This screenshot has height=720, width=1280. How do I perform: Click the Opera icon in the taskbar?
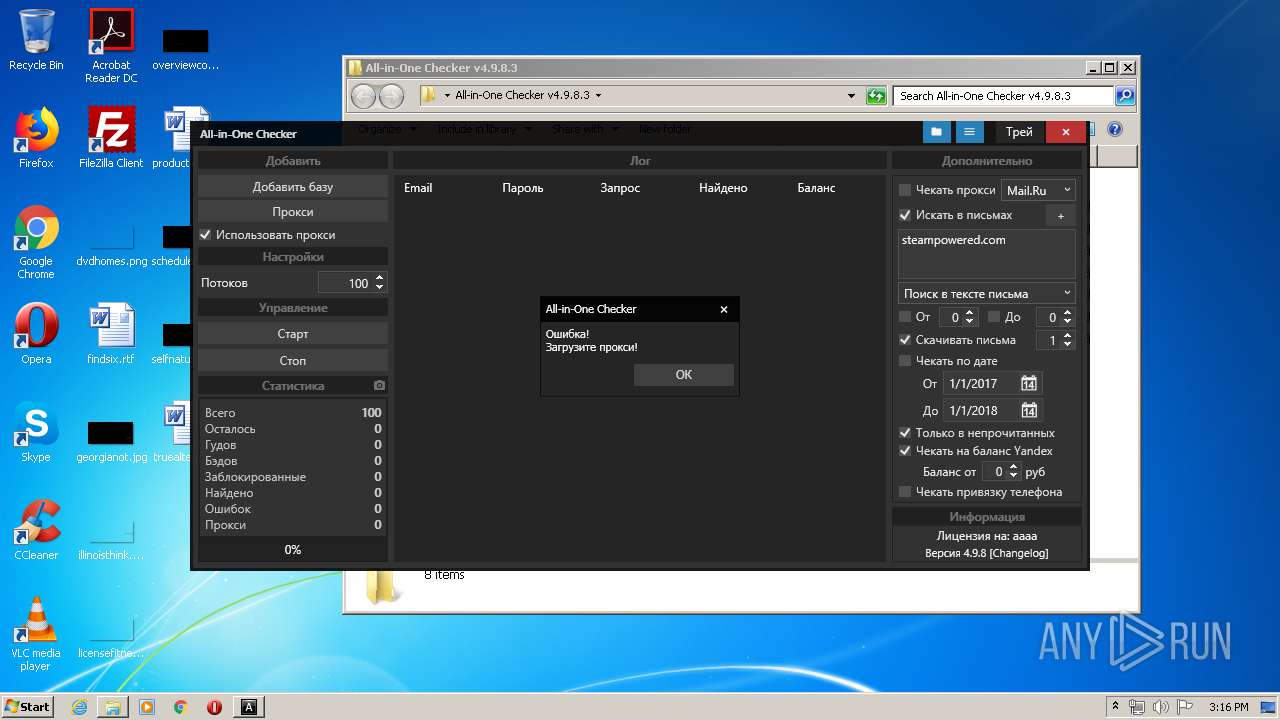[x=214, y=707]
